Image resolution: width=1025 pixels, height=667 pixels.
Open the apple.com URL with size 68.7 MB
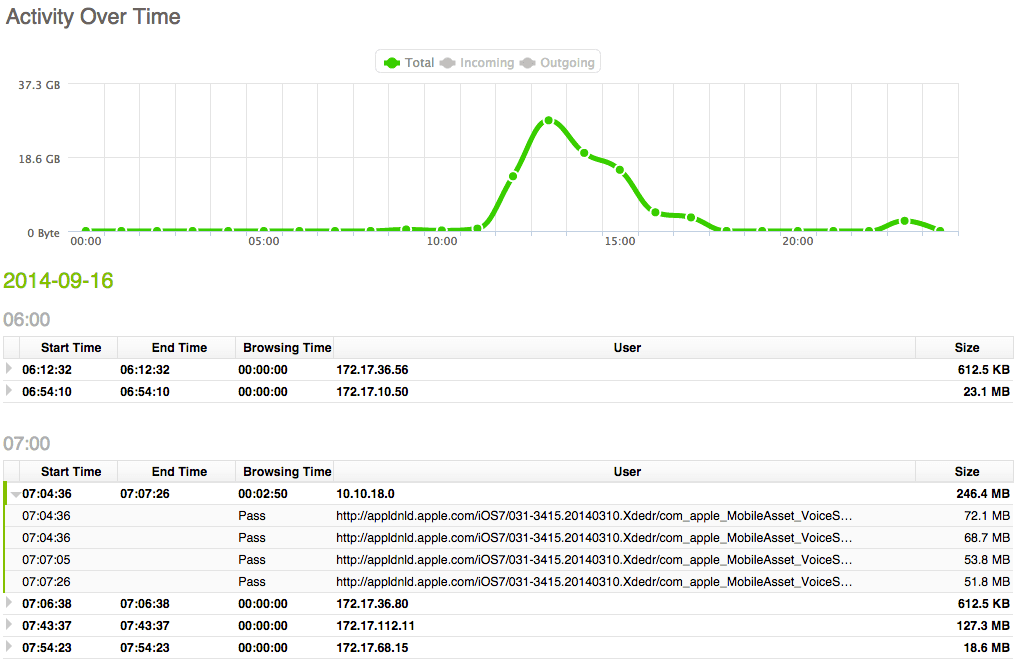[594, 538]
